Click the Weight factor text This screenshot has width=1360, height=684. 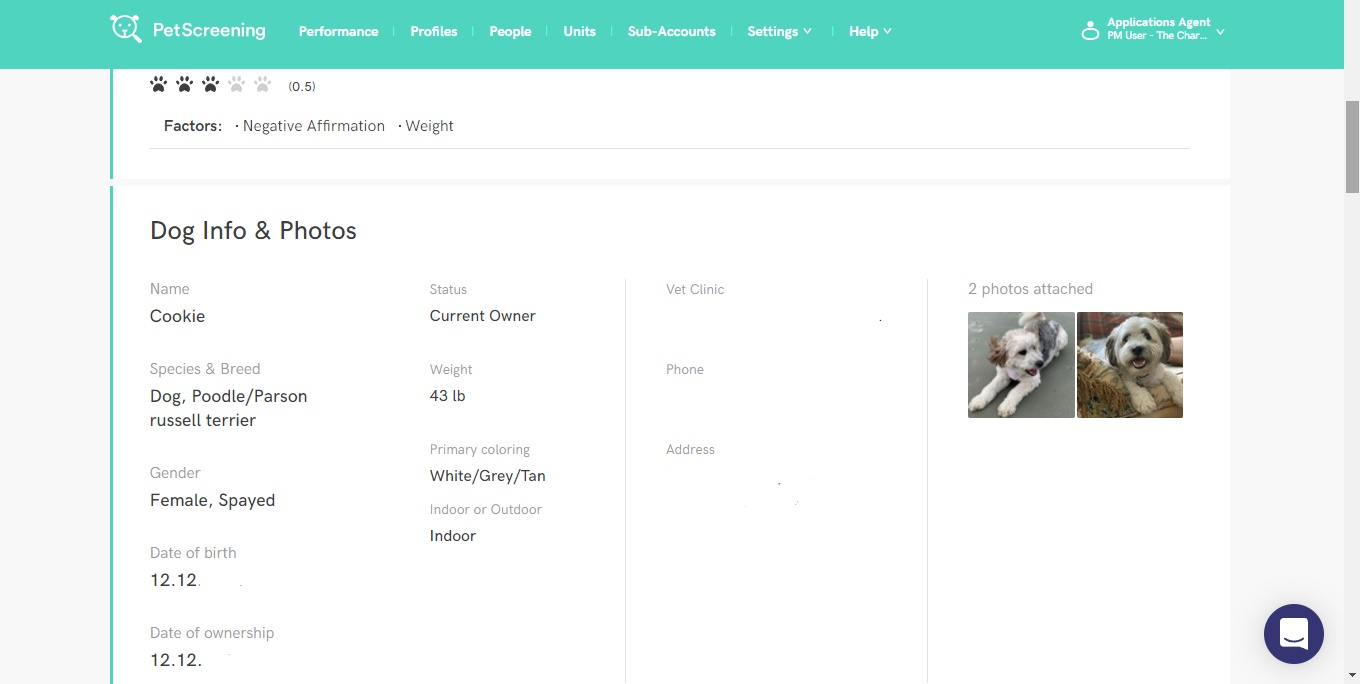[429, 126]
